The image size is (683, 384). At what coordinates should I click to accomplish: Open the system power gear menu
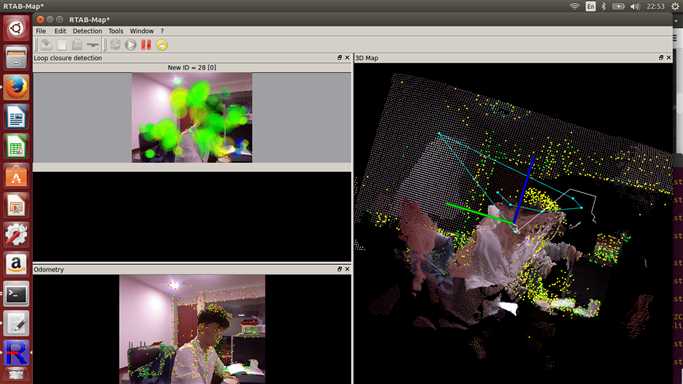pyautogui.click(x=676, y=6)
